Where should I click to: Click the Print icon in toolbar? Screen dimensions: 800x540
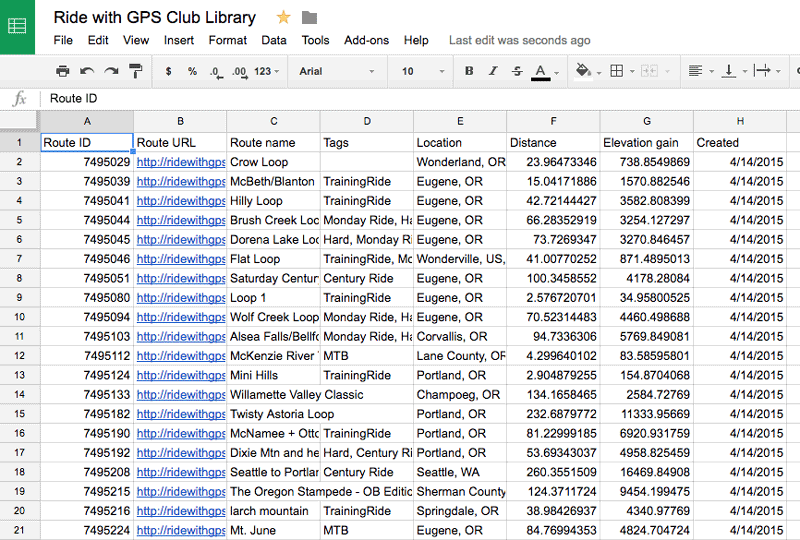coord(62,71)
